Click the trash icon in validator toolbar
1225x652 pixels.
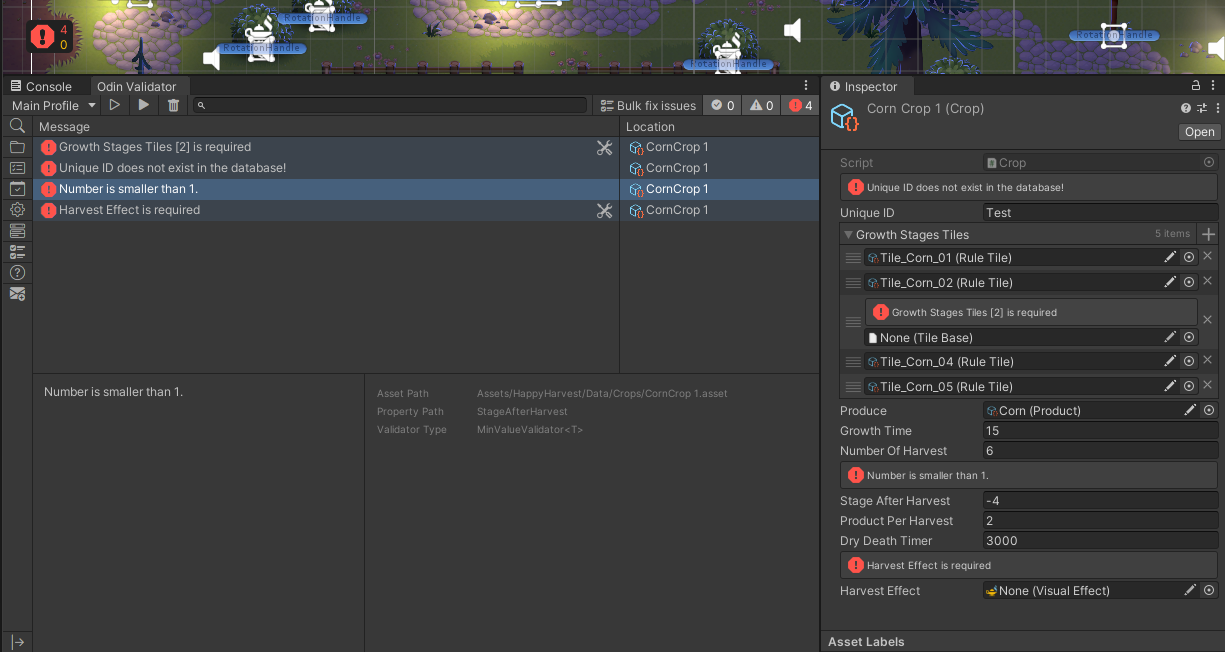click(x=173, y=106)
